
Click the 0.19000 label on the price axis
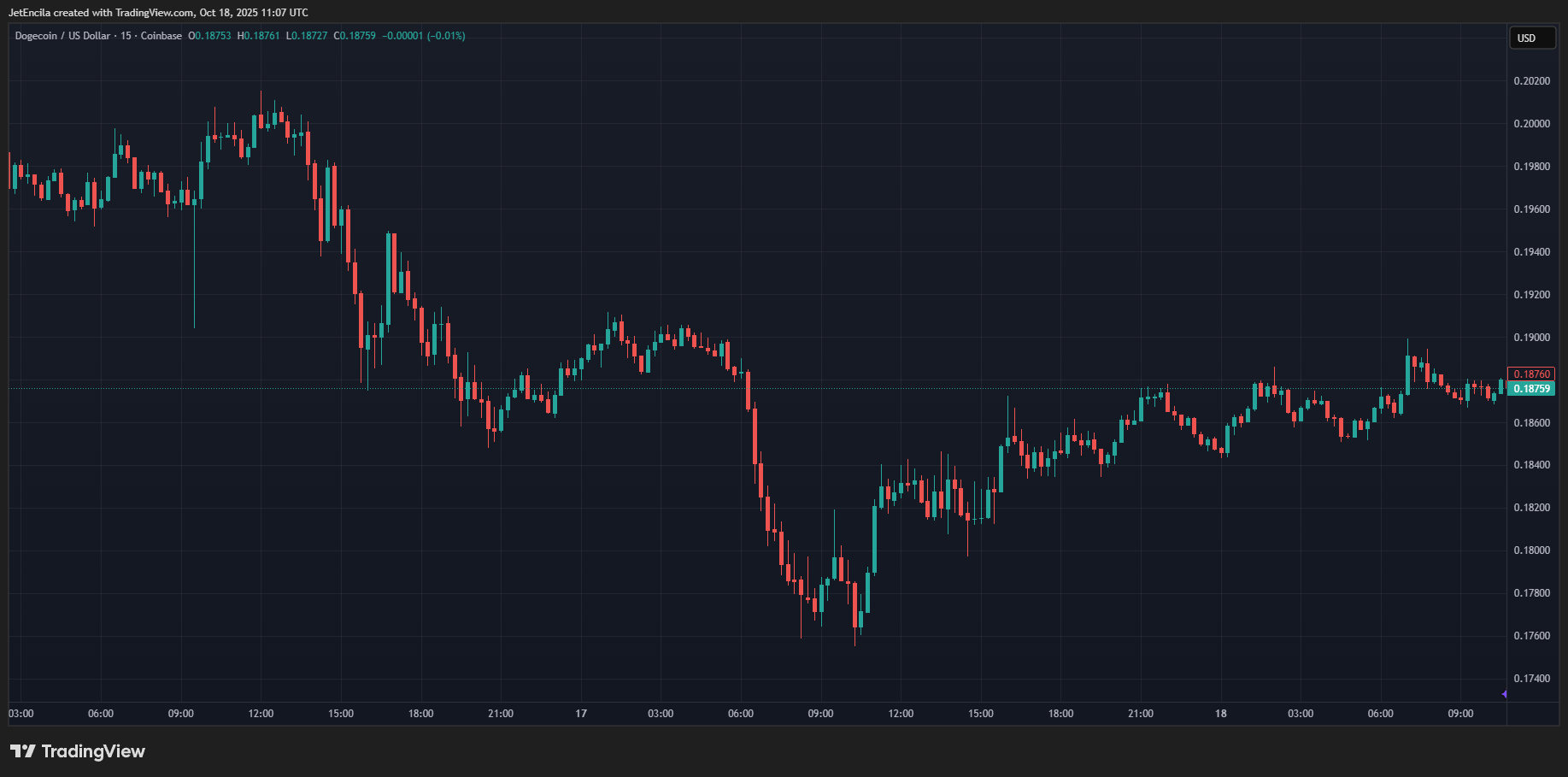tap(1531, 338)
